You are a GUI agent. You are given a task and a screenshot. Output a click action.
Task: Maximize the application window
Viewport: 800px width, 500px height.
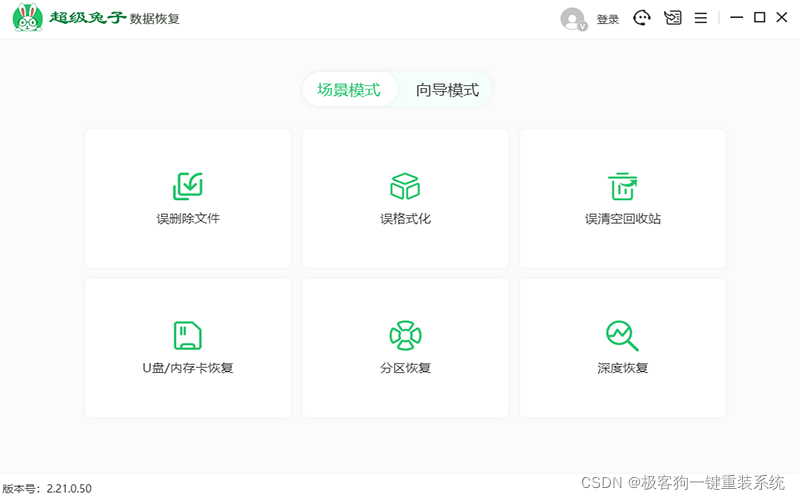pyautogui.click(x=759, y=17)
